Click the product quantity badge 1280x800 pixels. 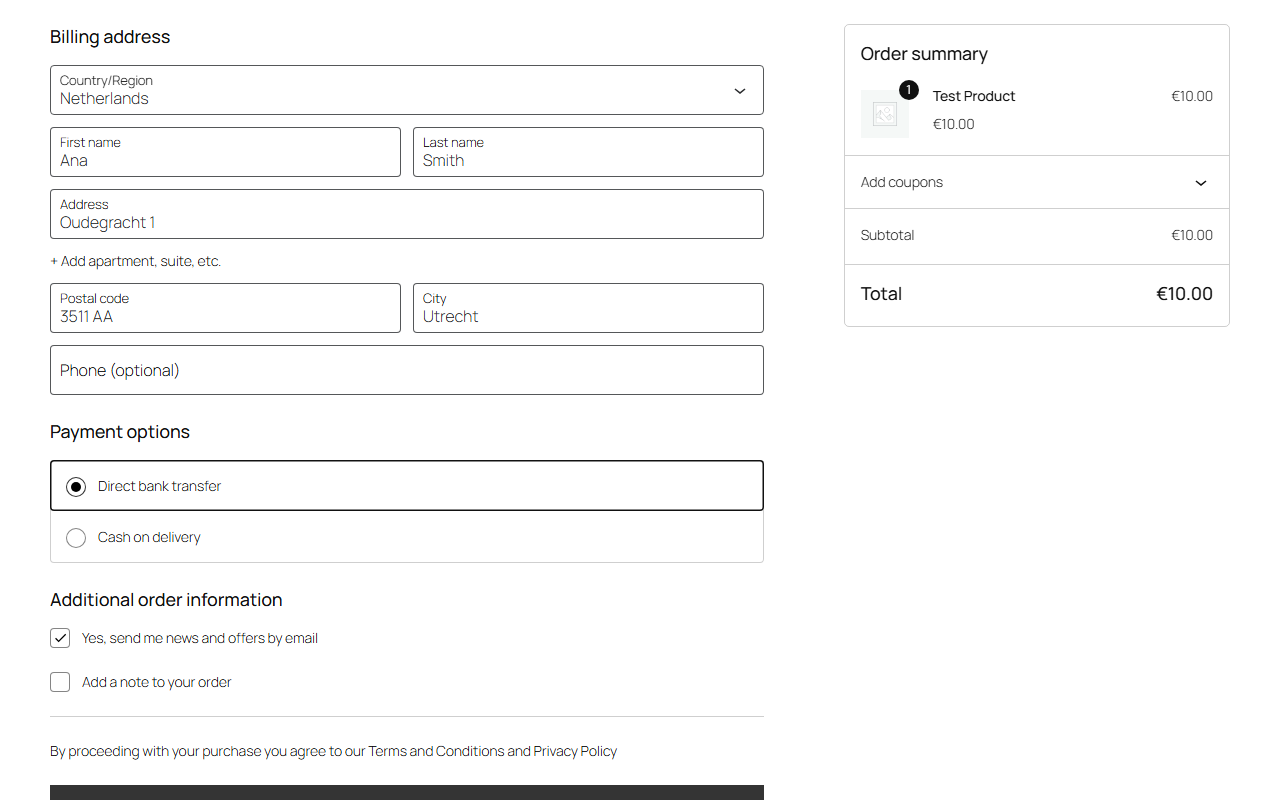point(908,90)
